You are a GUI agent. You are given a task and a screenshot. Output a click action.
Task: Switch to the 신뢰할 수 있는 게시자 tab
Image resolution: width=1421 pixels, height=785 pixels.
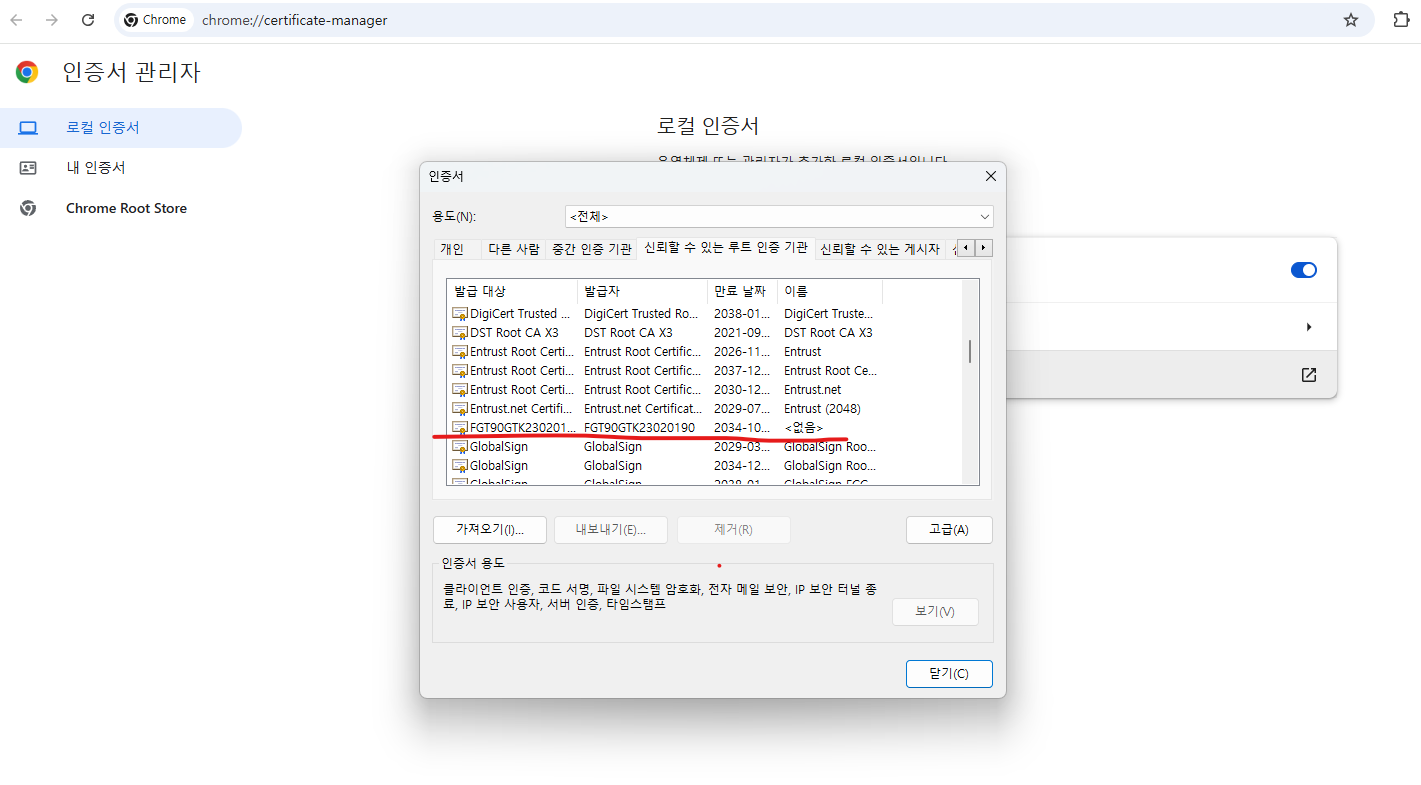pos(880,249)
